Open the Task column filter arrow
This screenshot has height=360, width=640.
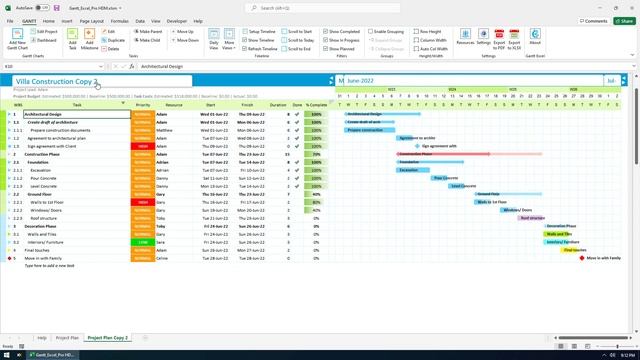coord(123,103)
